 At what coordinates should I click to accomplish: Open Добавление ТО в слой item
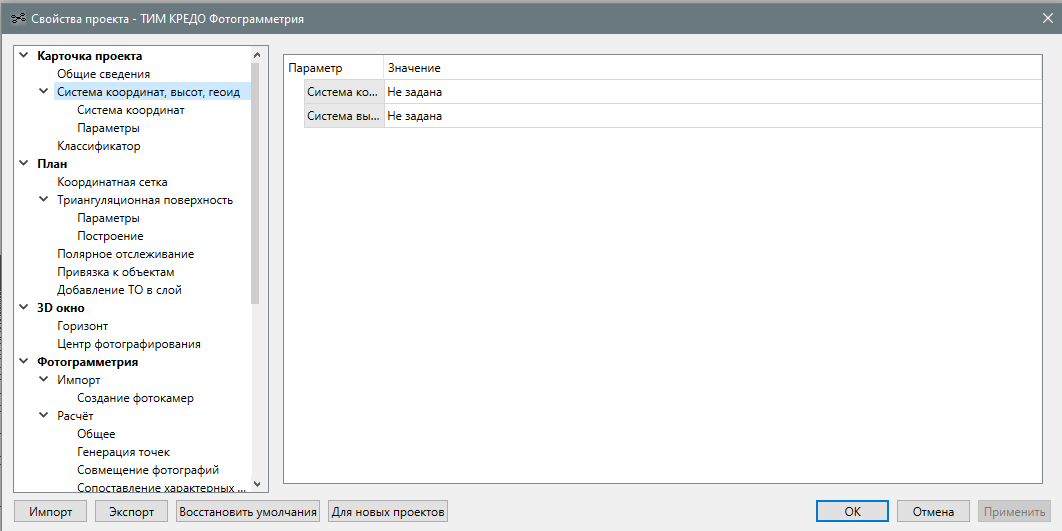tap(119, 290)
